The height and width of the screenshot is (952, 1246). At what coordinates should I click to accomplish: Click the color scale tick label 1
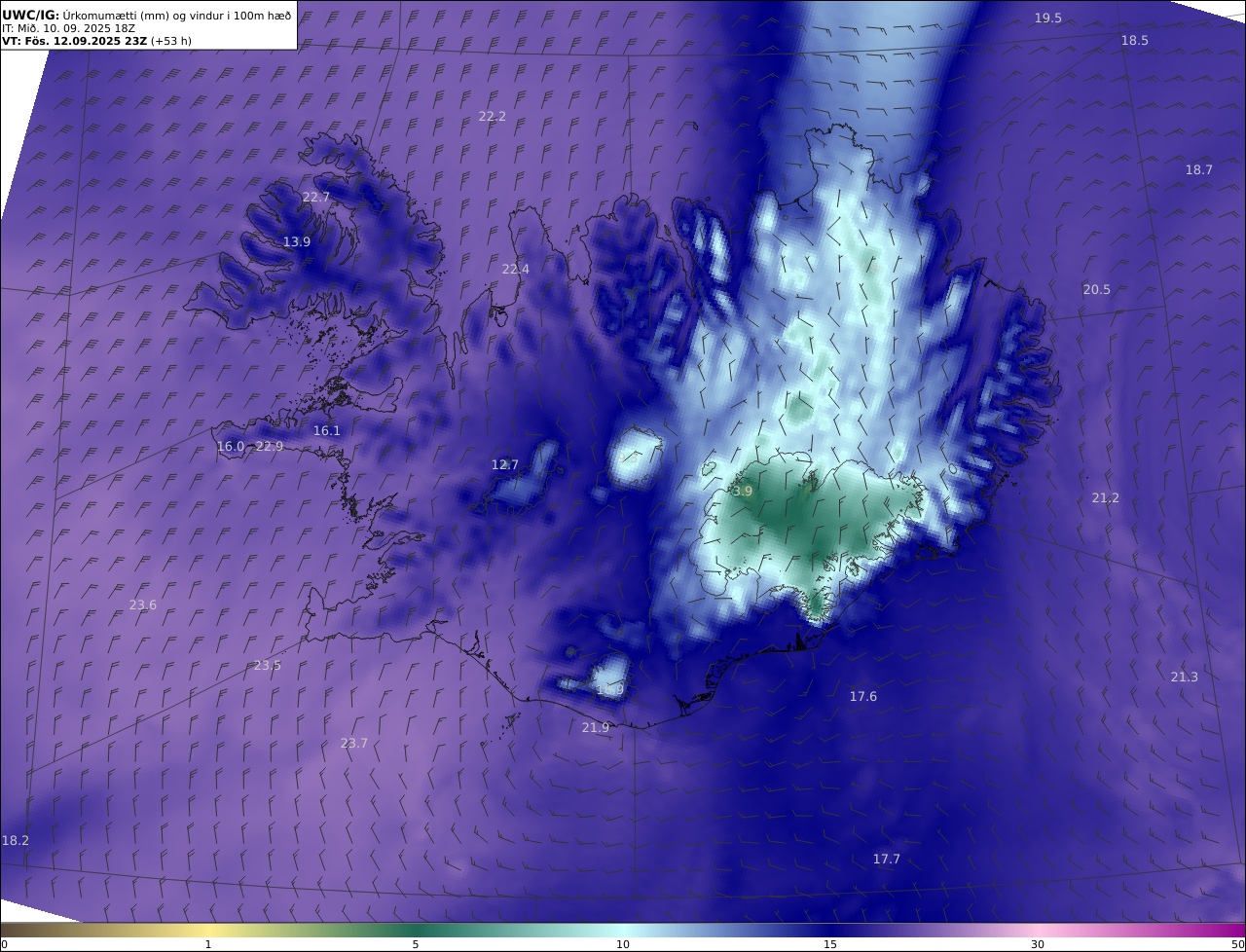(x=207, y=944)
